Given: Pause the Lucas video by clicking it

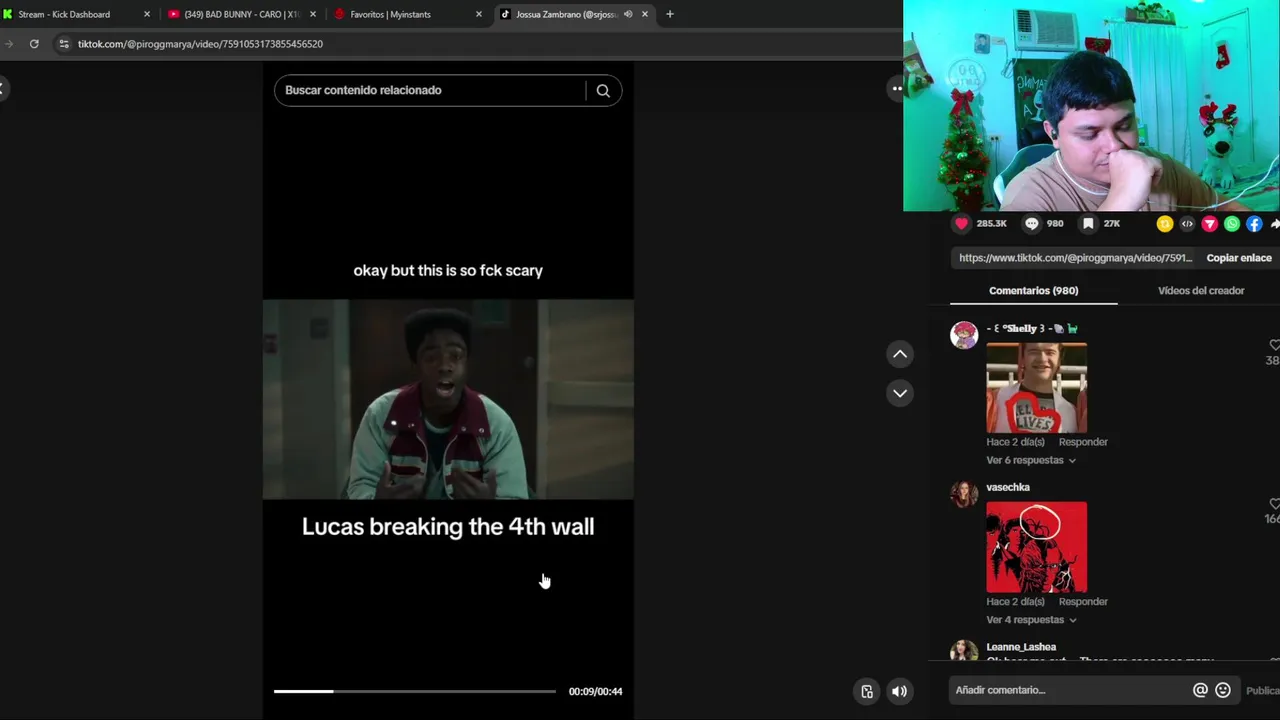Looking at the screenshot, I should tap(448, 399).
